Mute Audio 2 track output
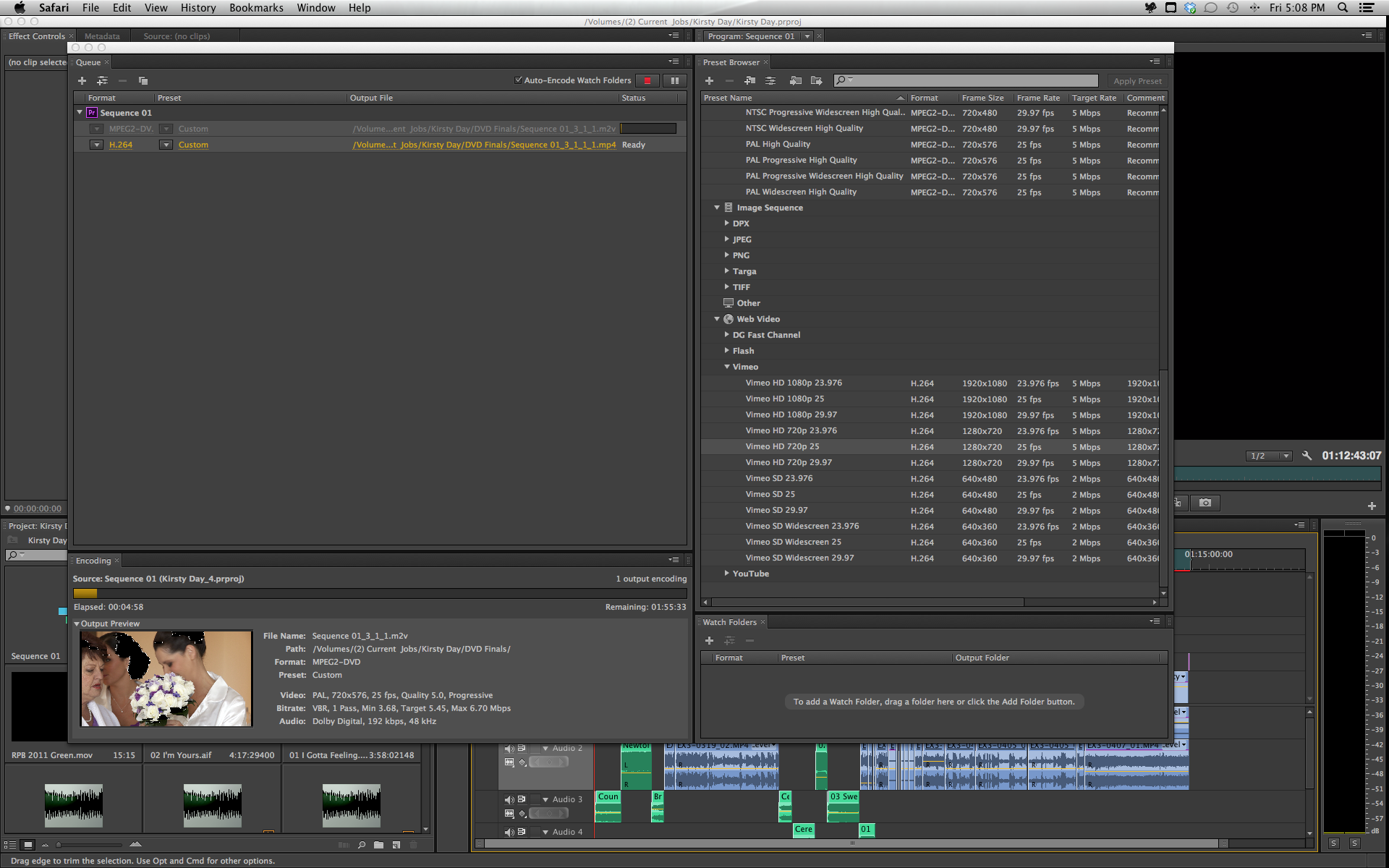Image resolution: width=1389 pixels, height=868 pixels. (x=509, y=749)
